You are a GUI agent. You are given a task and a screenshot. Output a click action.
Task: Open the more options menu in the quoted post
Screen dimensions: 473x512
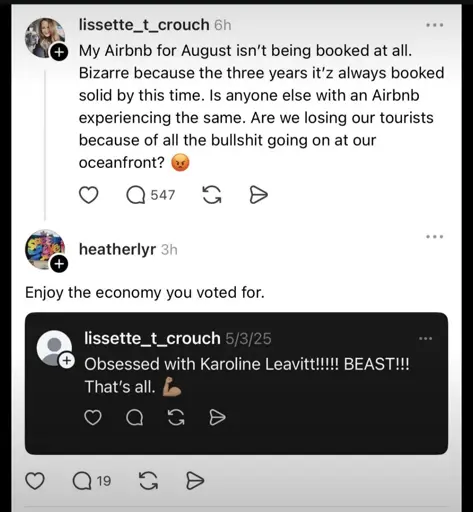click(426, 338)
